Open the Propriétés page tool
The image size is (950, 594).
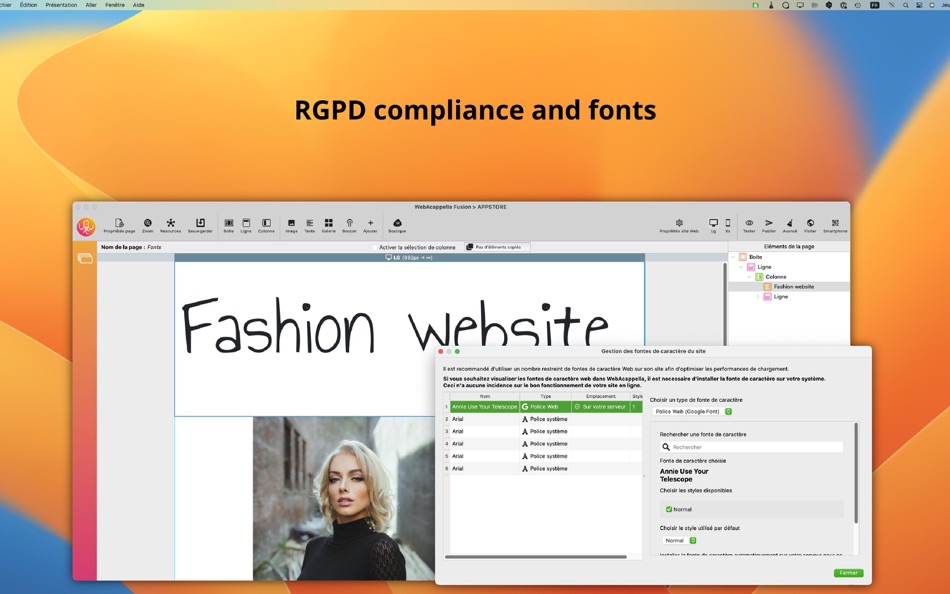coord(119,225)
